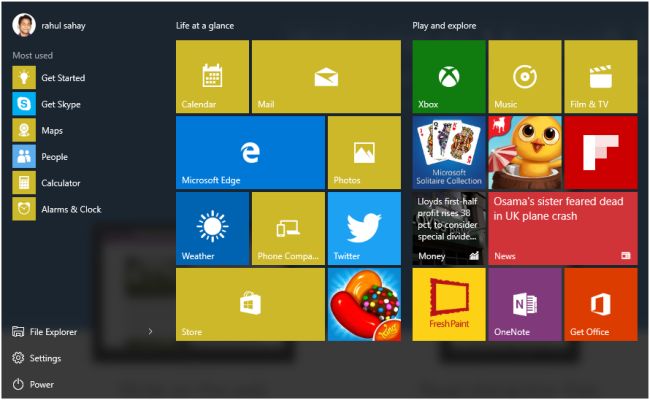
Task: Open People from Most used list
Action: pyautogui.click(x=40, y=157)
